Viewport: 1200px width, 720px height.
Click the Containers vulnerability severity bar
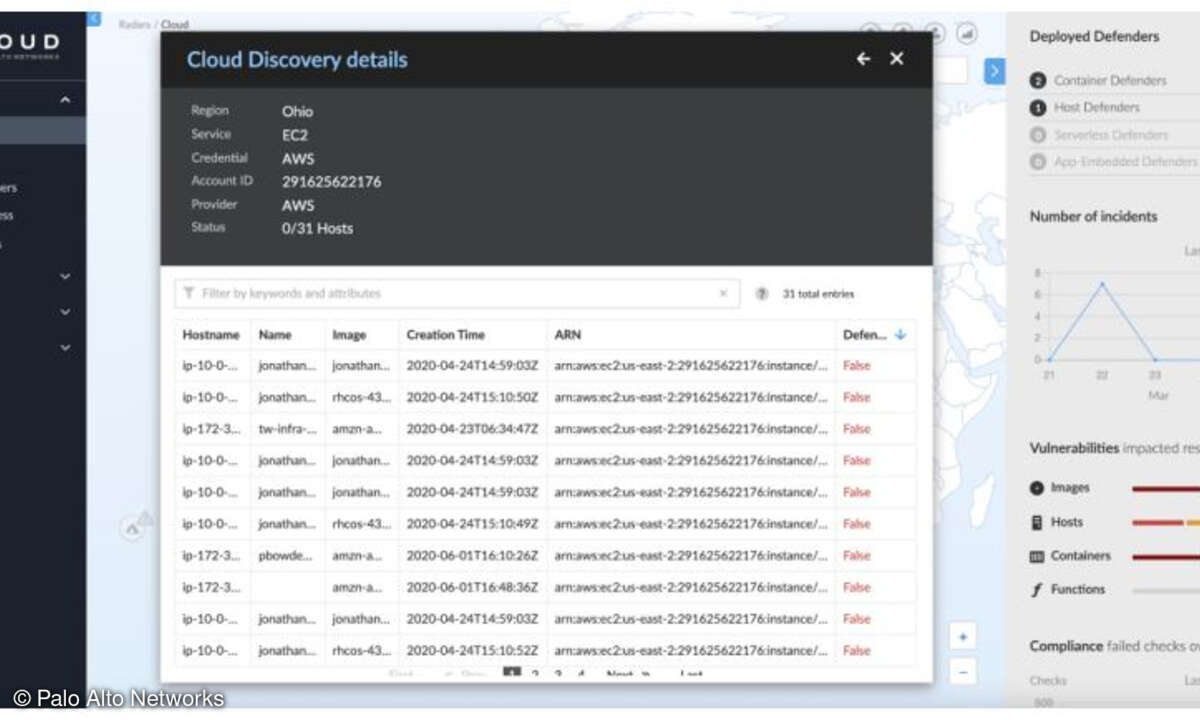[1166, 556]
